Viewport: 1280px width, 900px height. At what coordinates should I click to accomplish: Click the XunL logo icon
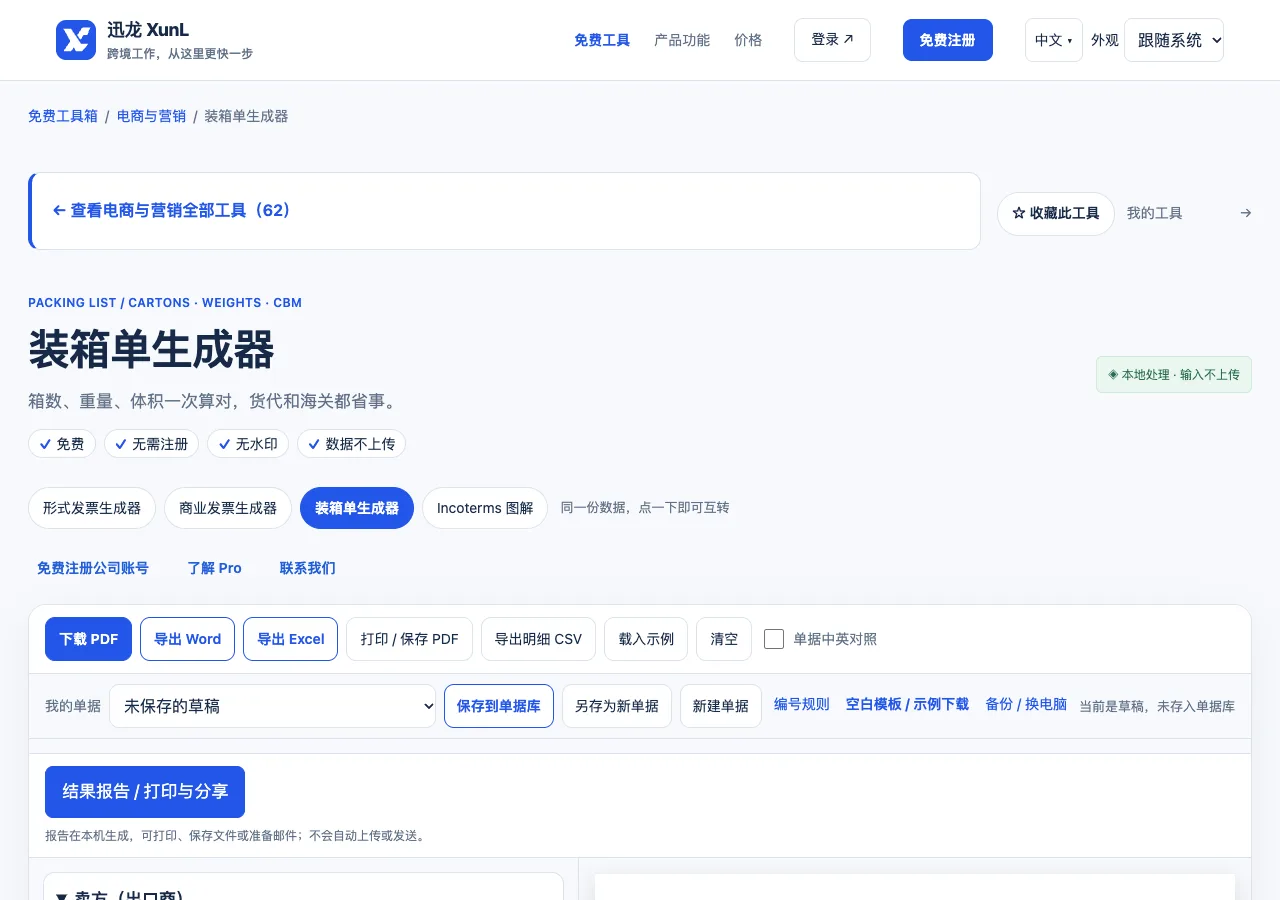pos(76,40)
